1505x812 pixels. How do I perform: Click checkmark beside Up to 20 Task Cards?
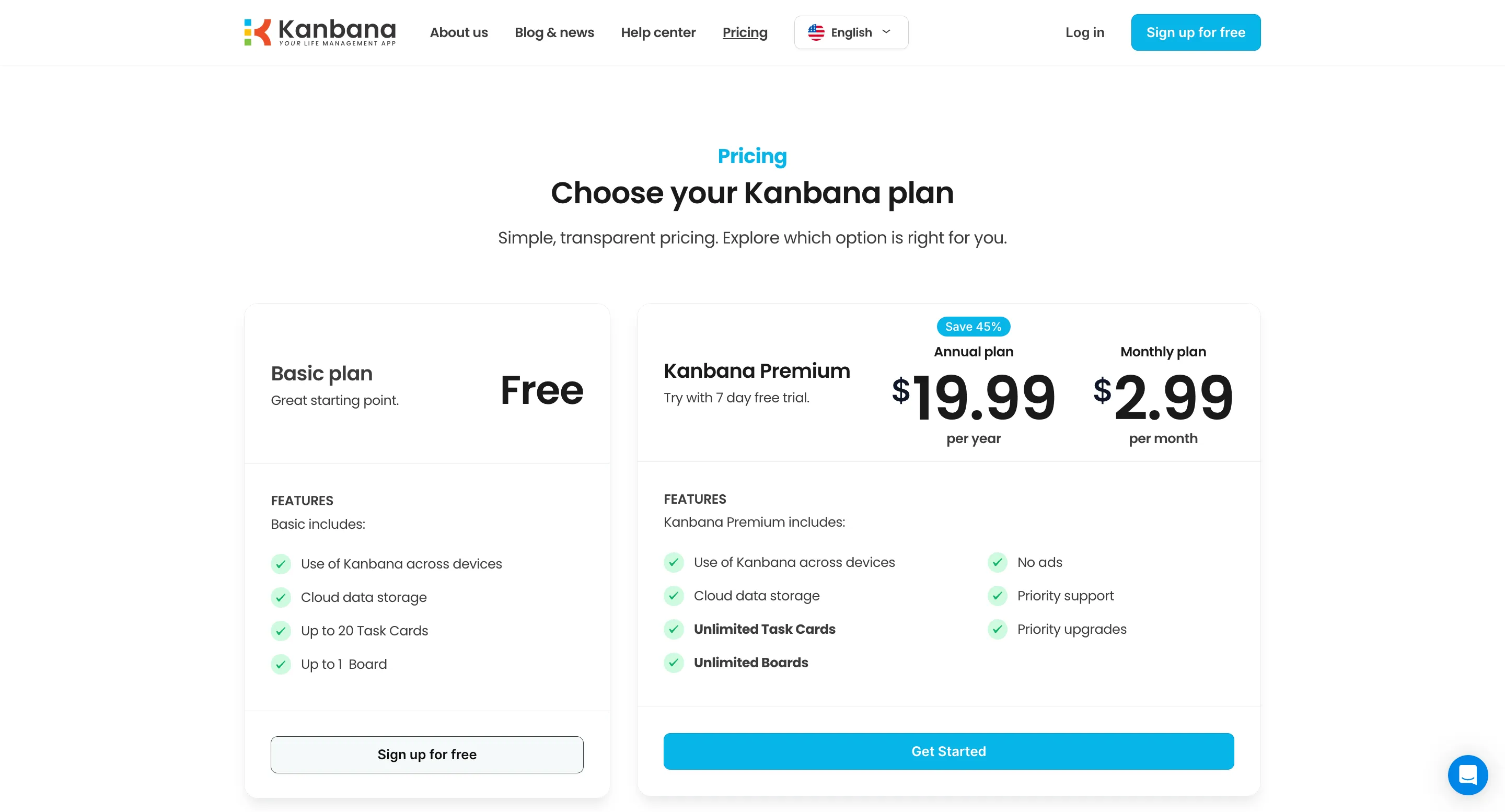click(x=281, y=630)
